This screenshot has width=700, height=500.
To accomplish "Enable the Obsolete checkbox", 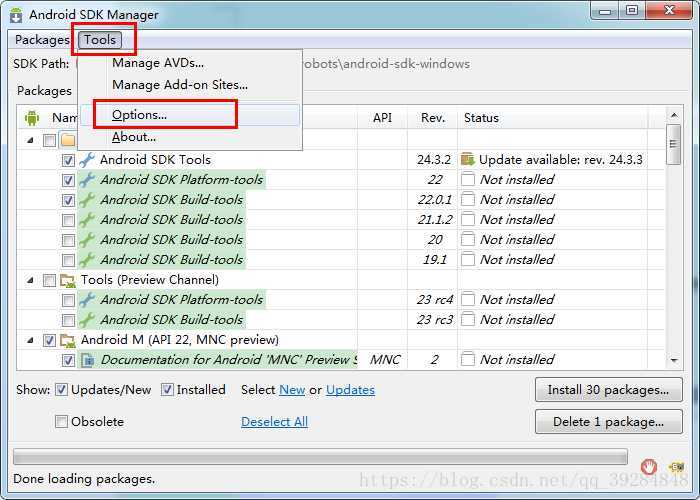I will (61, 421).
